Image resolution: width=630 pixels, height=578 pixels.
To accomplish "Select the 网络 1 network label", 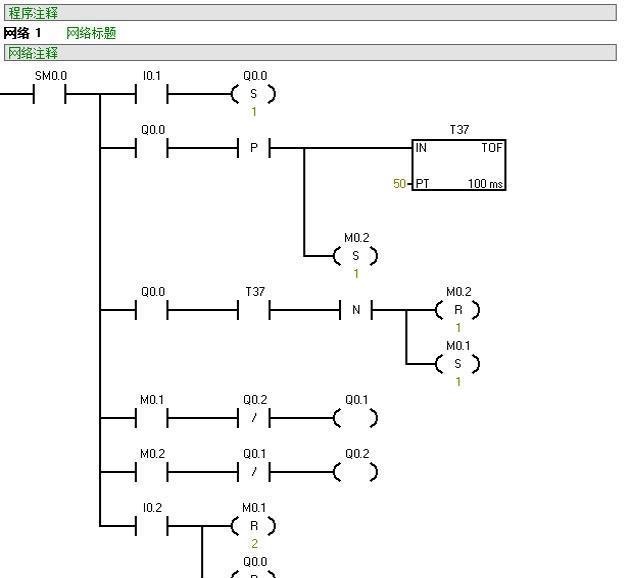I will 22,33.
